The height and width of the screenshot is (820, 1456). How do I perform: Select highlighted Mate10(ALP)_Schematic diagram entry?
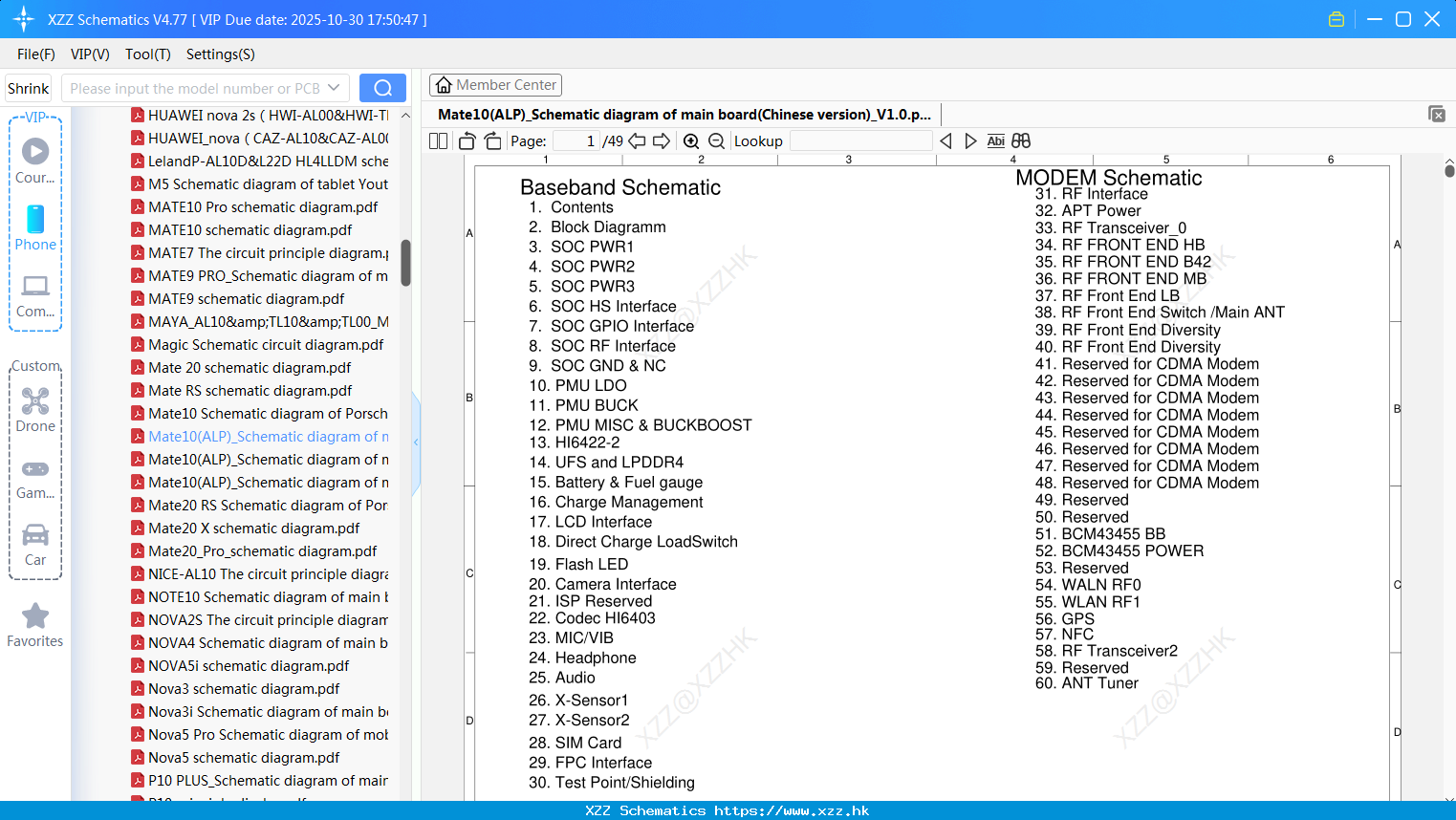coord(260,436)
